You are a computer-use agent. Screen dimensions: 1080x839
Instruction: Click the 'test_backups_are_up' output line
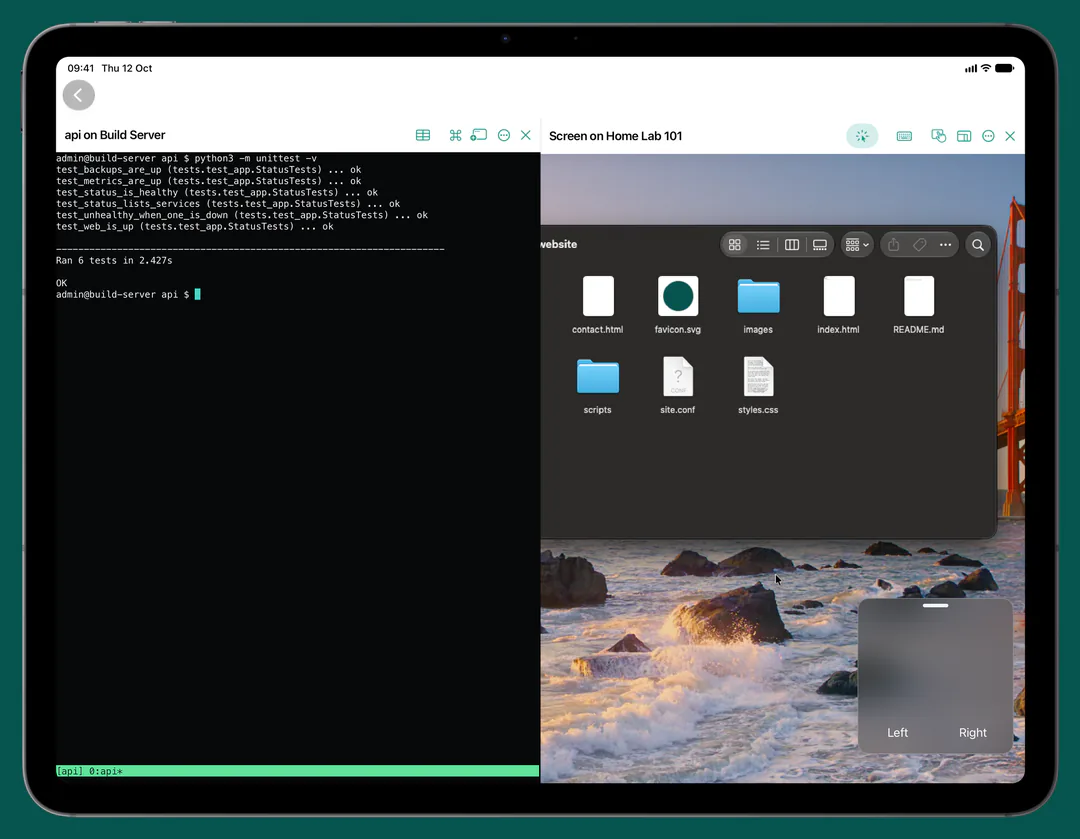209,169
